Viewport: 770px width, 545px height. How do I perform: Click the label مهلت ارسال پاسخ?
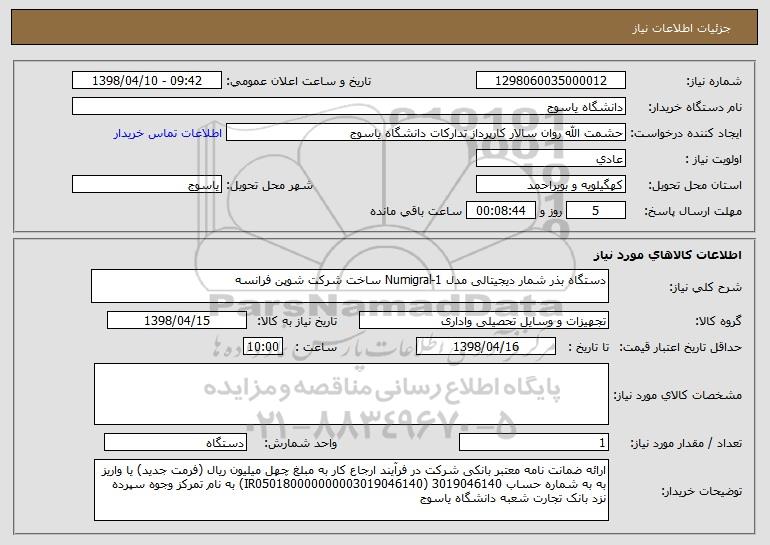(x=693, y=211)
